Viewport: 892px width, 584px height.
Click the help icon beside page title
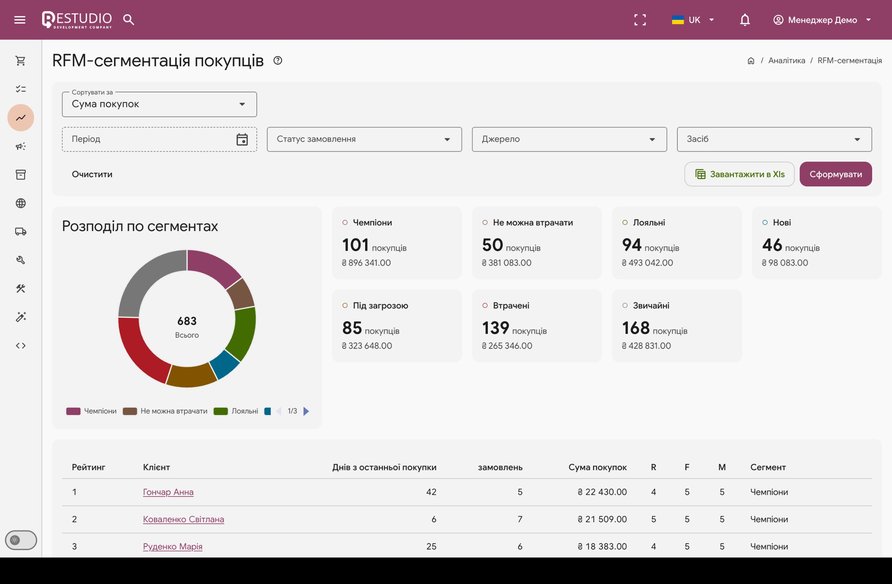(x=278, y=60)
